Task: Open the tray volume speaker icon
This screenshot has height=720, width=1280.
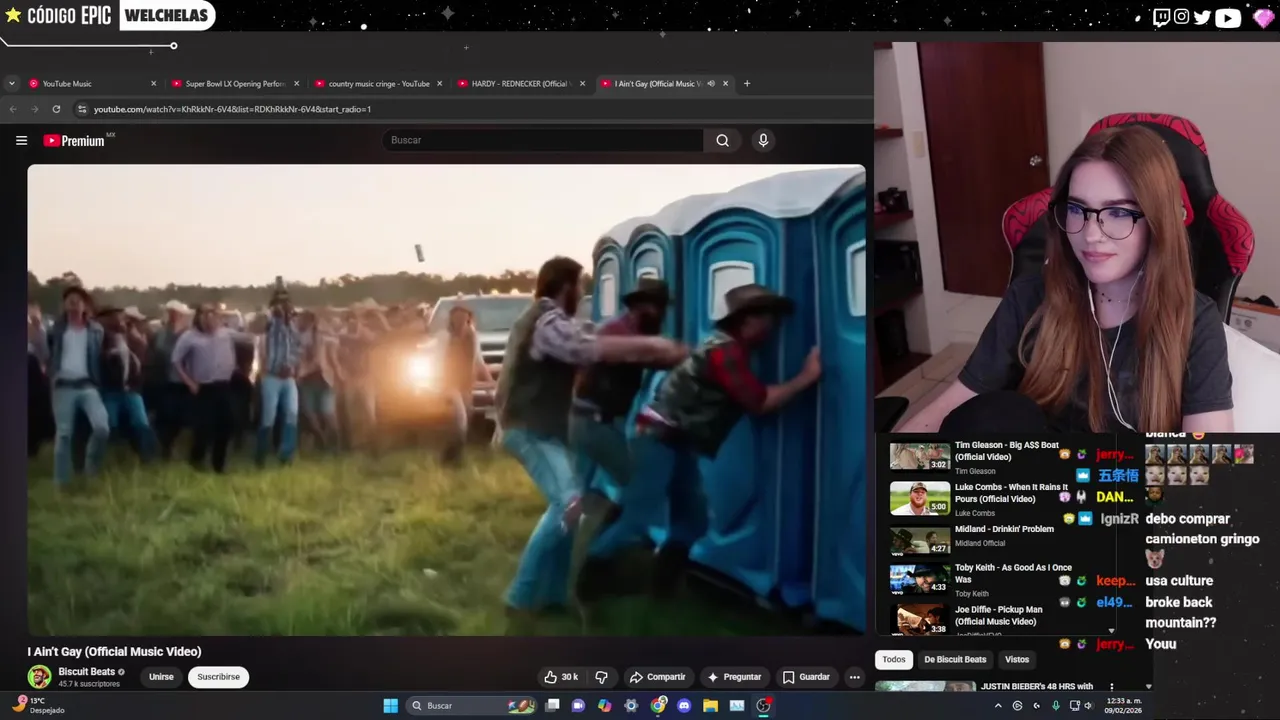Action: coord(1087,706)
